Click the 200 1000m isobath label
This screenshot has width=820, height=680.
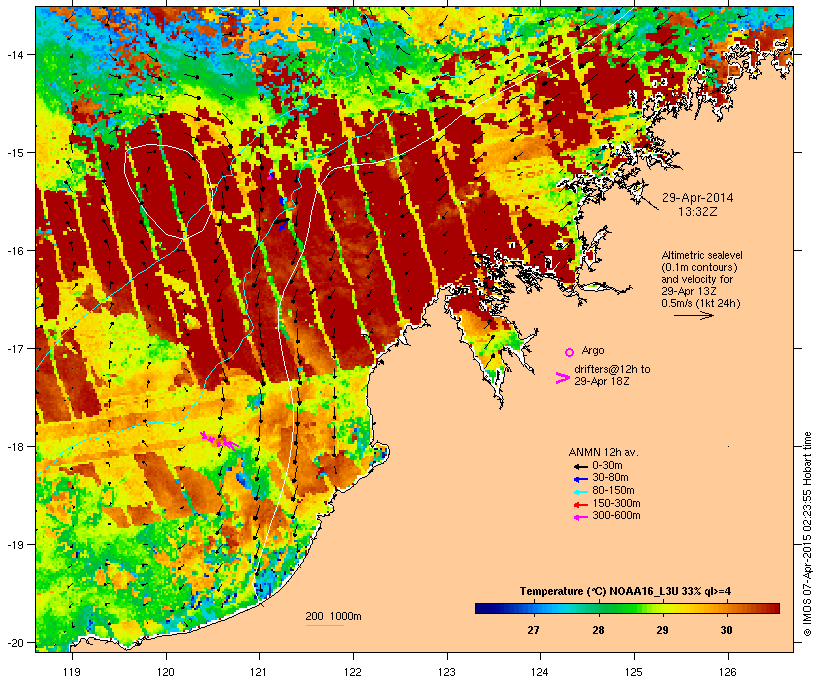tap(333, 616)
